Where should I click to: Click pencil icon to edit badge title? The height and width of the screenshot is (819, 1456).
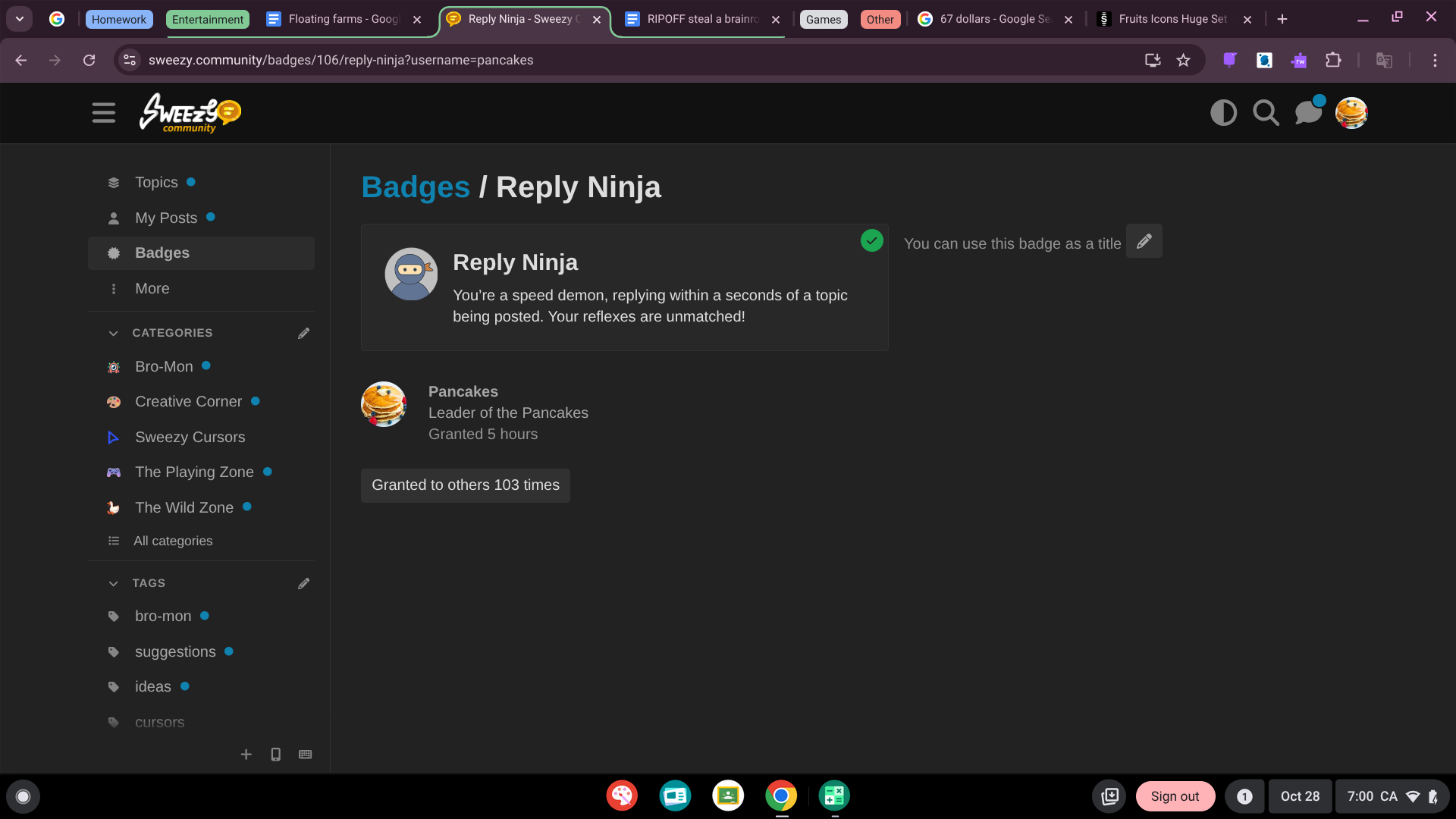pyautogui.click(x=1144, y=241)
